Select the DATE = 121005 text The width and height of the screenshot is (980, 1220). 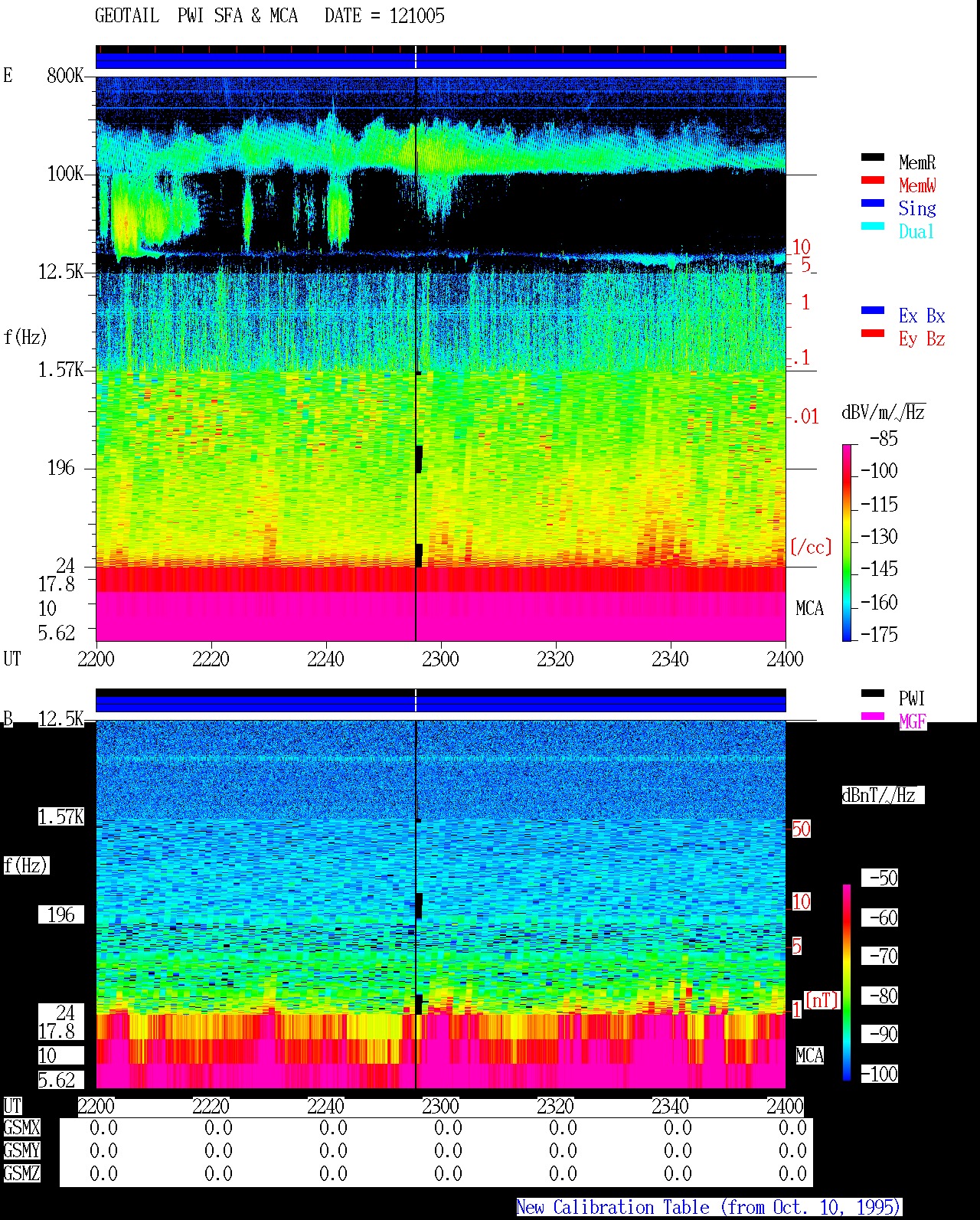click(x=384, y=16)
